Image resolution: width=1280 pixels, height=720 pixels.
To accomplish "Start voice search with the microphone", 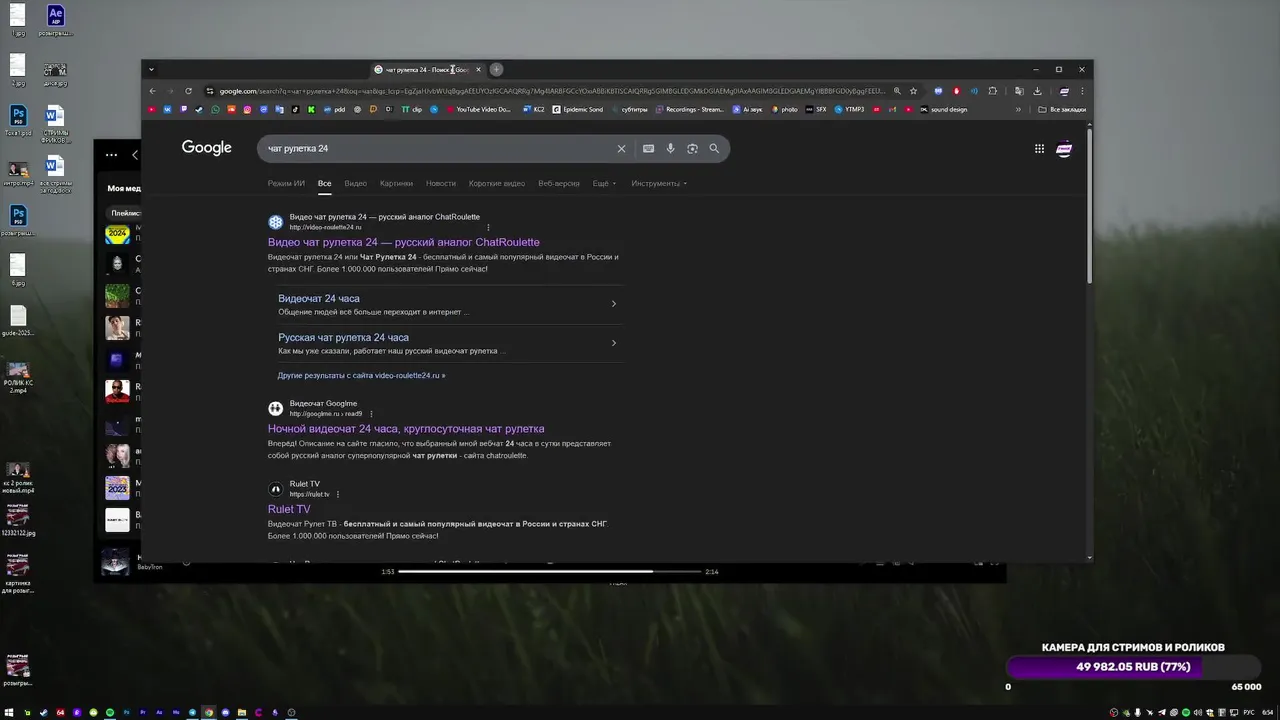I will coord(670,148).
